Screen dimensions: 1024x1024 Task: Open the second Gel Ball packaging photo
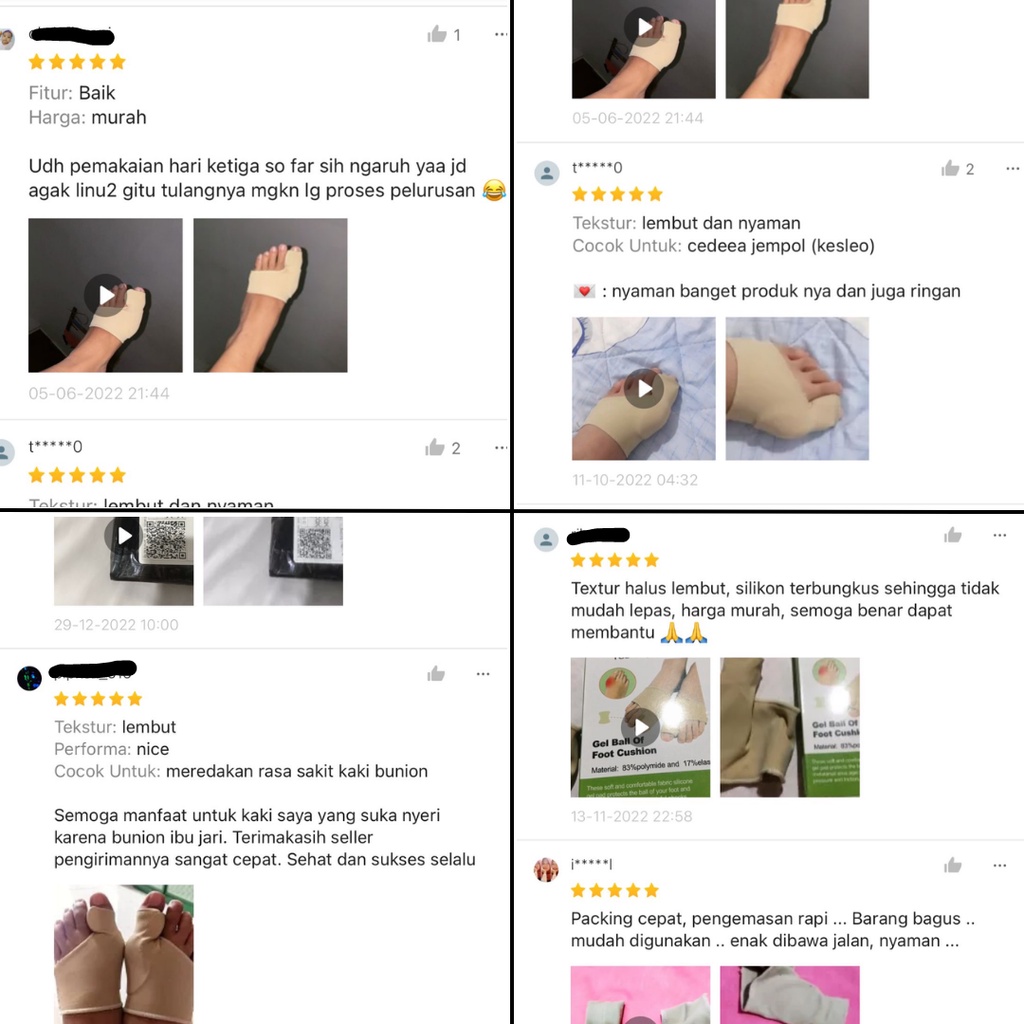point(790,727)
